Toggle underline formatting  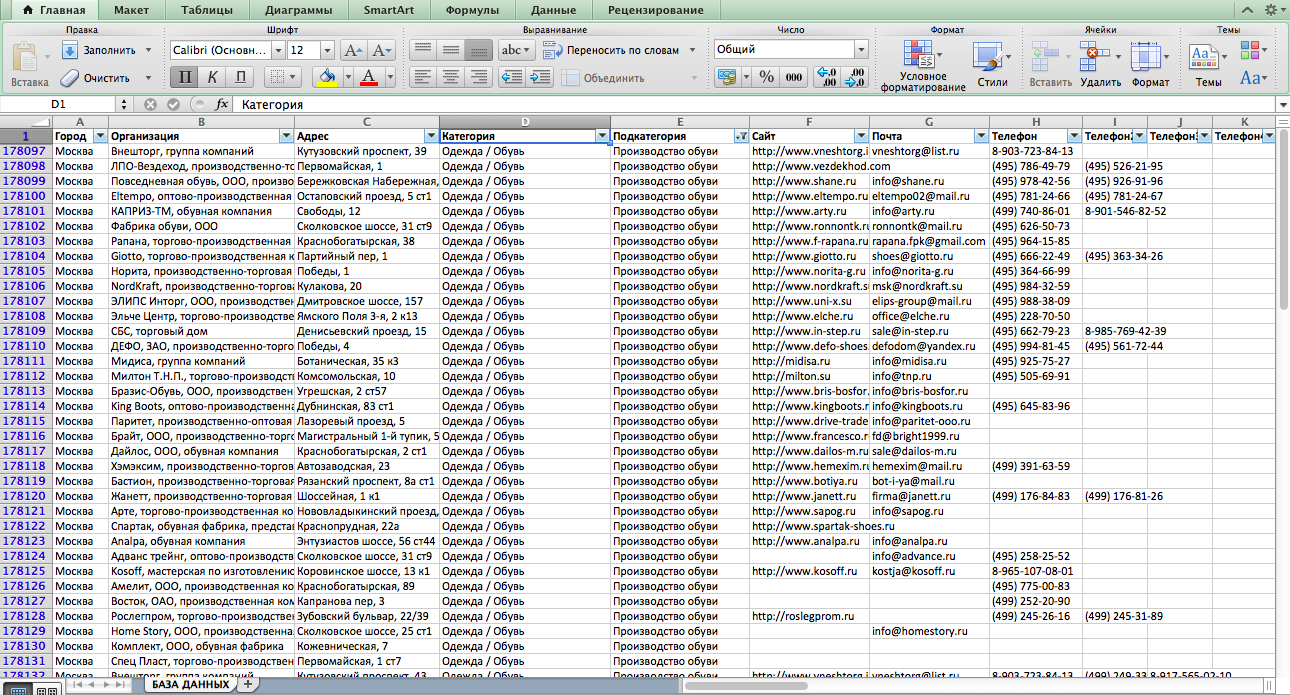(x=240, y=77)
